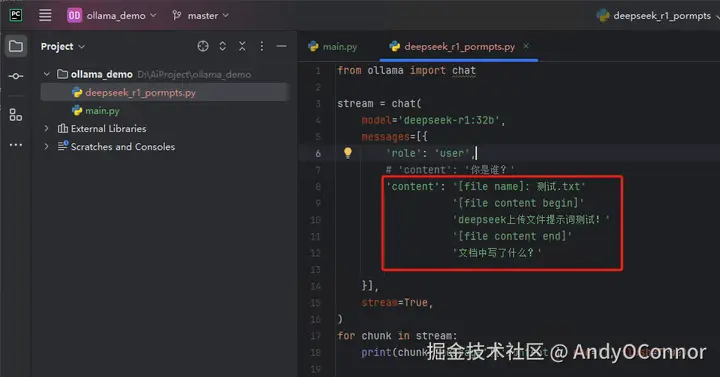Click the Python icon on main.py tab

click(x=314, y=46)
